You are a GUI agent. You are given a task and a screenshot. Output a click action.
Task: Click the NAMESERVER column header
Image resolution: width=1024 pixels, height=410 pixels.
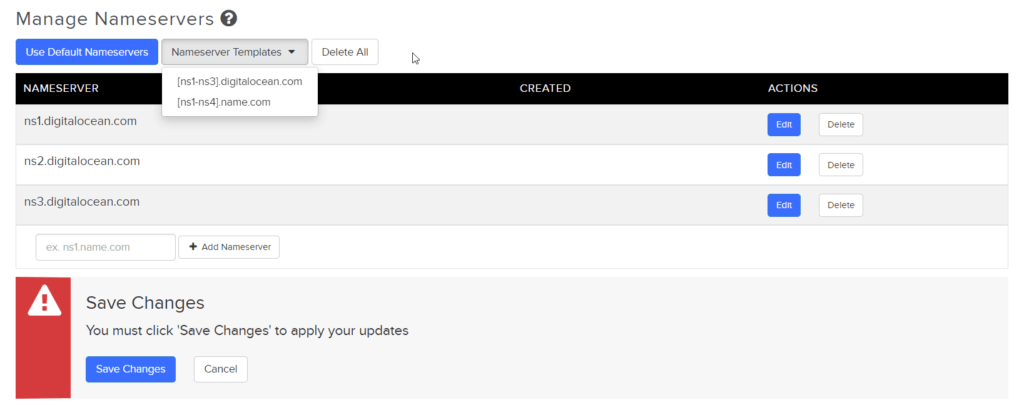(59, 88)
